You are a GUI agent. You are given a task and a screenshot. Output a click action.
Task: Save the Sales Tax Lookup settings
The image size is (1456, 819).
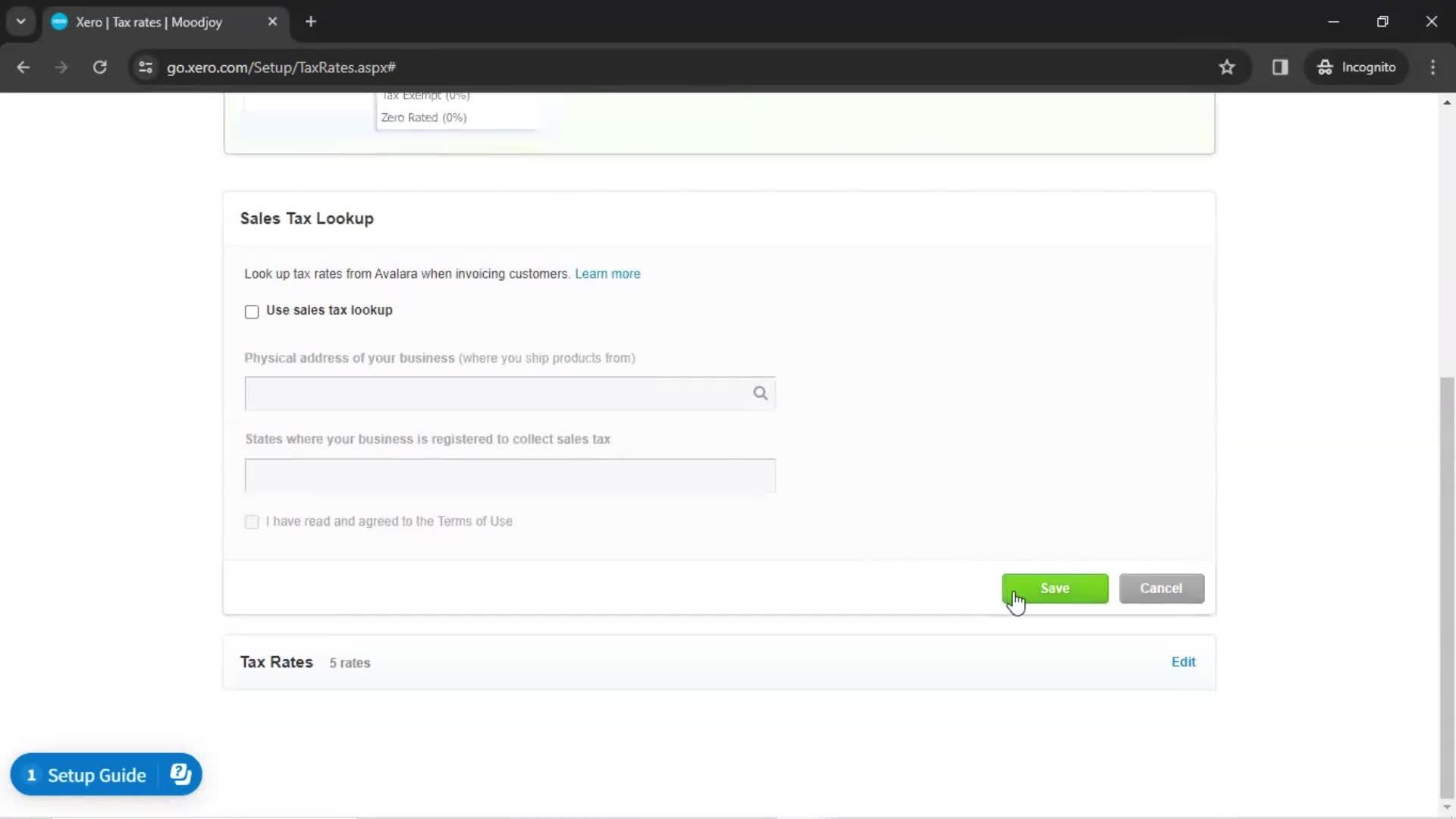tap(1055, 588)
